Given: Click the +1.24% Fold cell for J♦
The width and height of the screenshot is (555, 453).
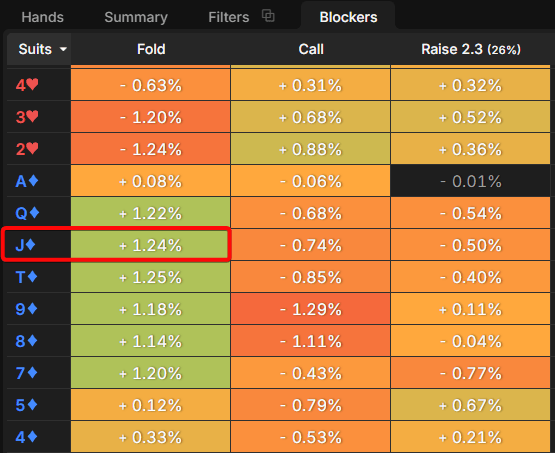Looking at the screenshot, I should [x=151, y=245].
